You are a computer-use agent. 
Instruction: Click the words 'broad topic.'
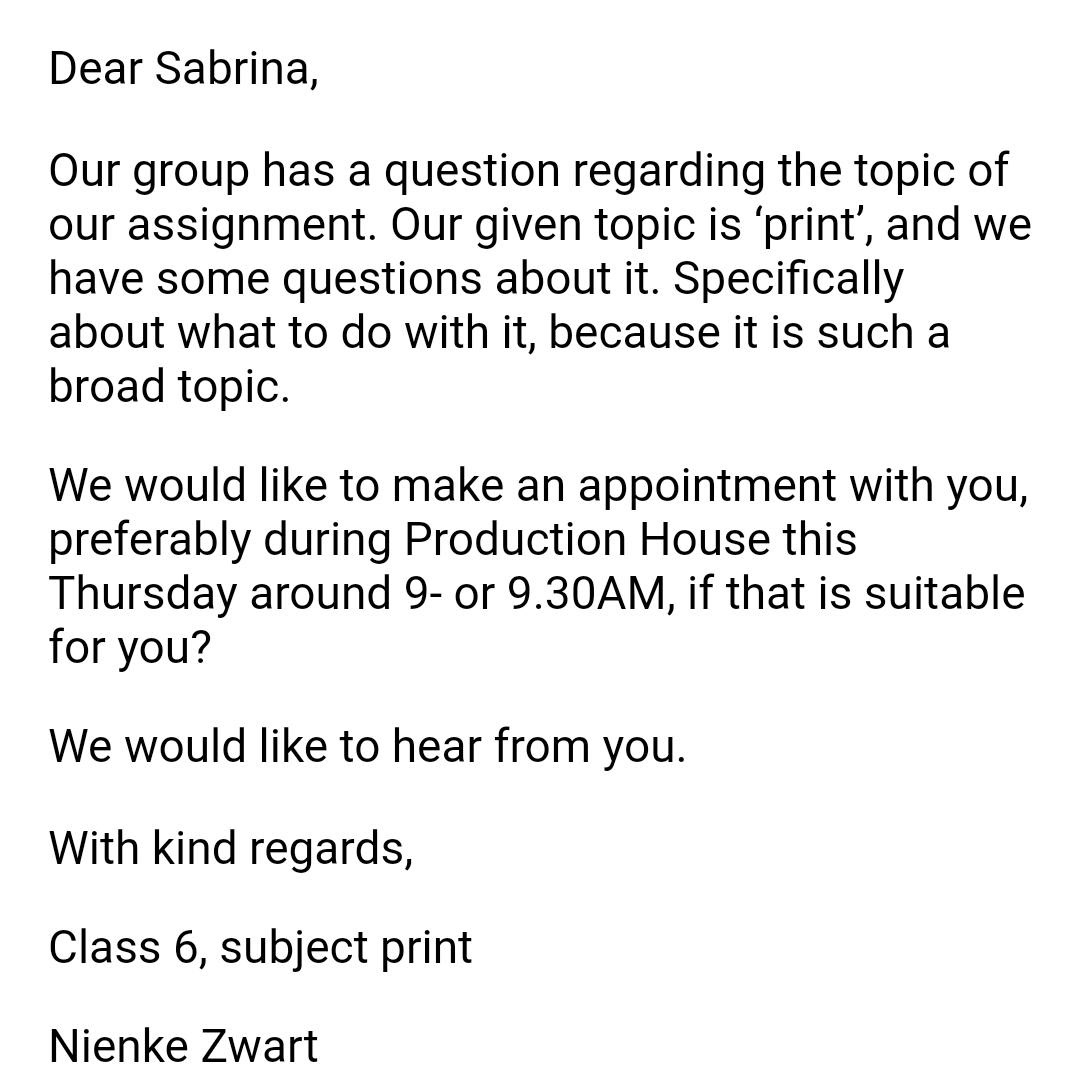click(x=169, y=386)
